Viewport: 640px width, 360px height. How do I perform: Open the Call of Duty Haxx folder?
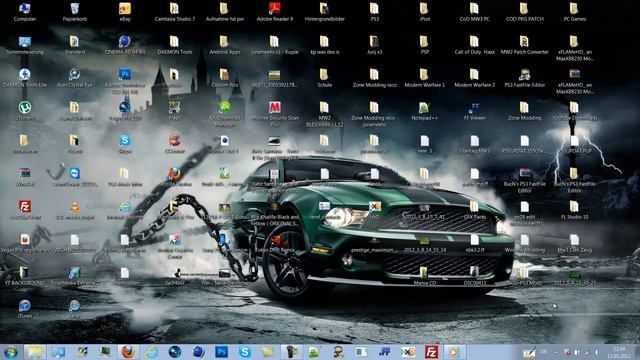pos(475,45)
